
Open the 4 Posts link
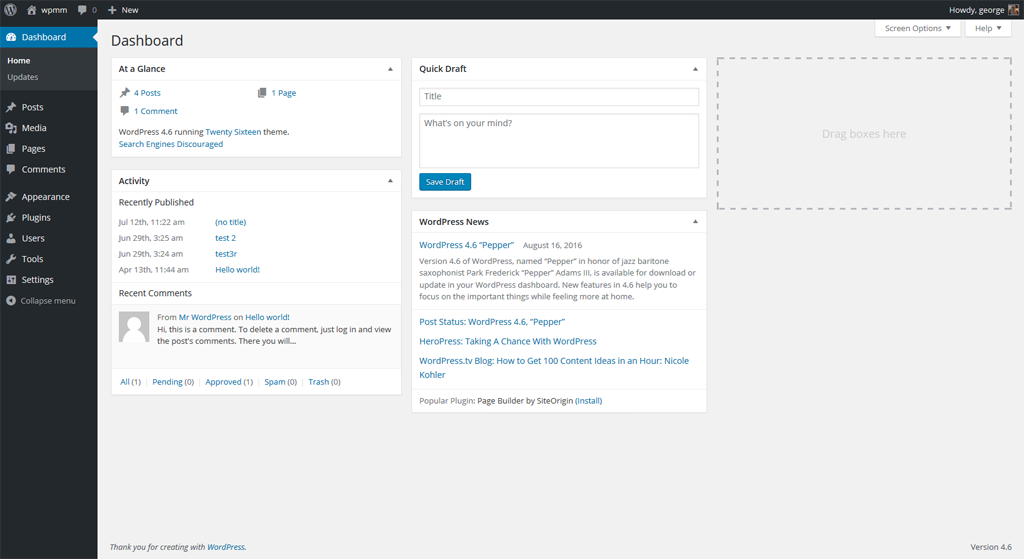coord(147,93)
